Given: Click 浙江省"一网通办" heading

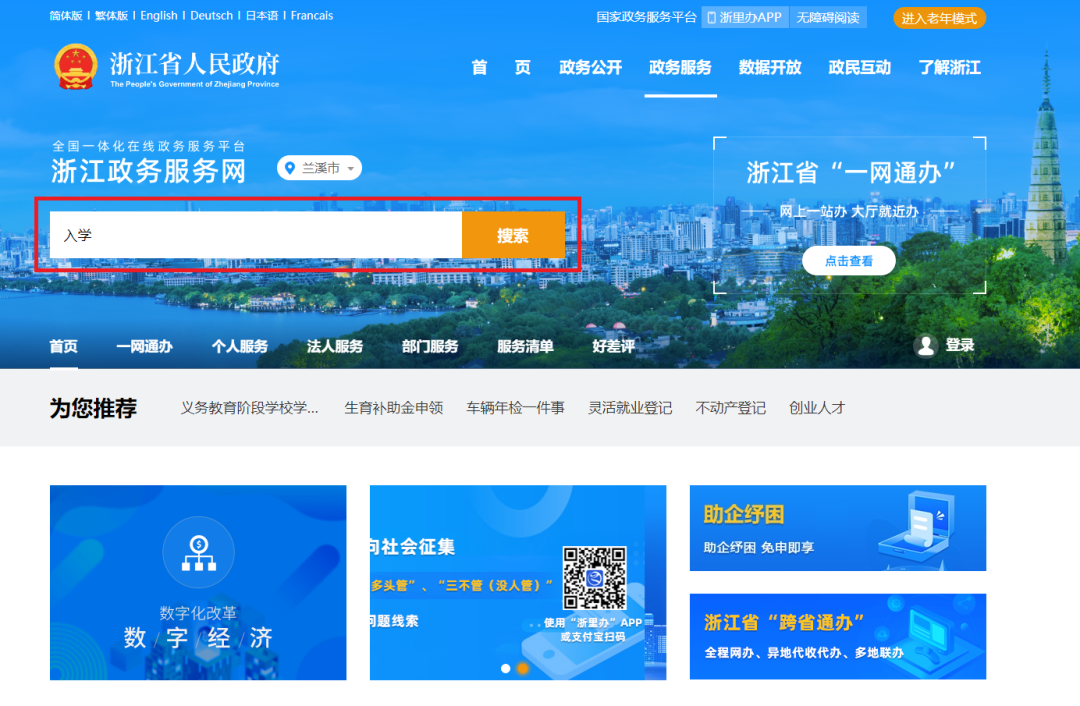Looking at the screenshot, I should point(851,173).
